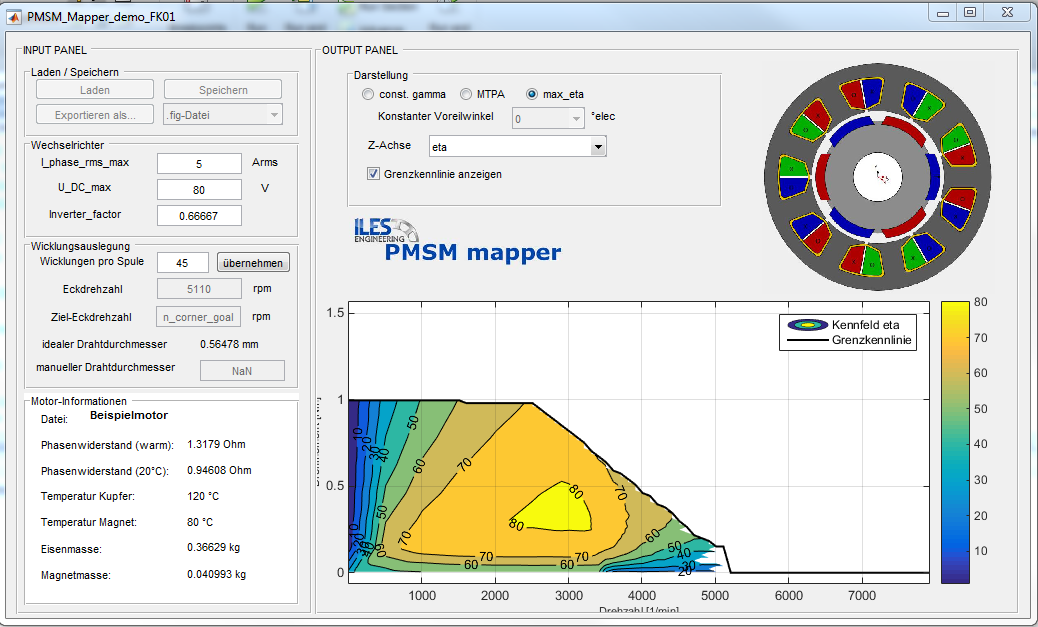Screen dimensions: 1038x627
Task: Click the motor cross-section diagram
Action: tap(878, 177)
